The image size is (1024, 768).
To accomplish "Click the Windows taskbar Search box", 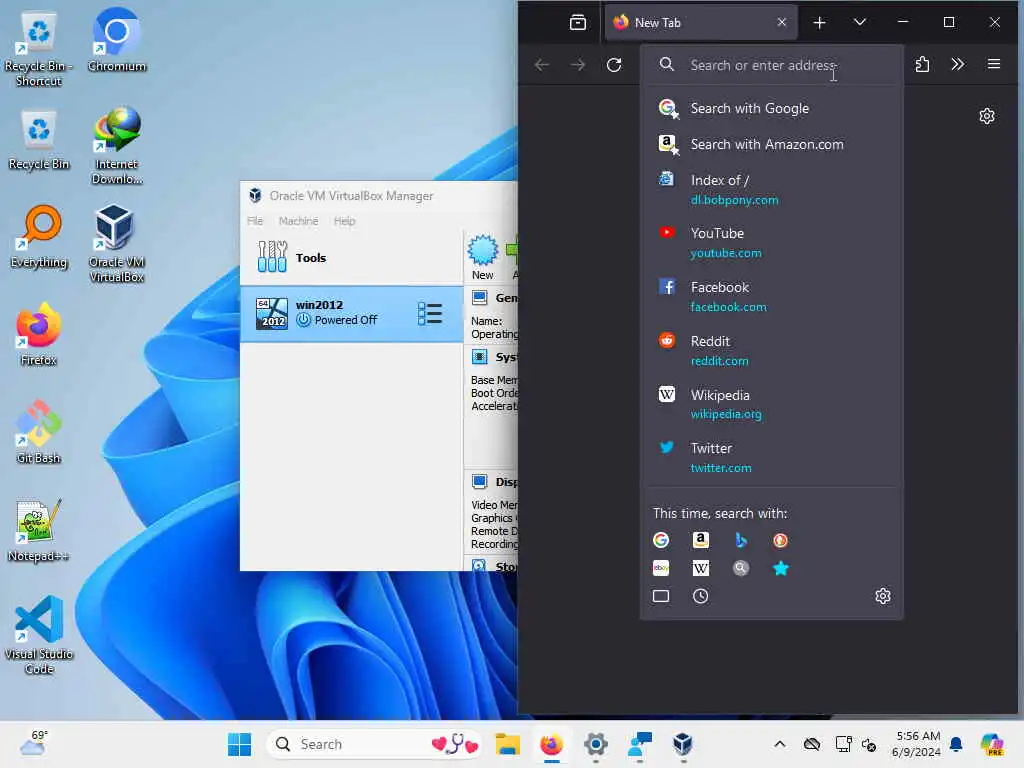I will point(374,744).
